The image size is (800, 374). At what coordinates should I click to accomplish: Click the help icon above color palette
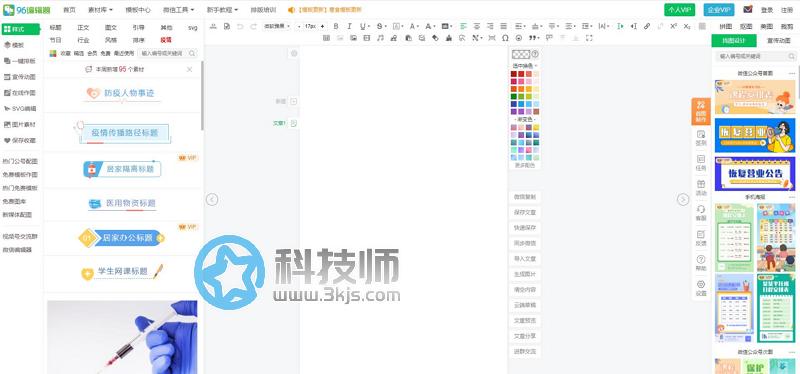click(535, 54)
